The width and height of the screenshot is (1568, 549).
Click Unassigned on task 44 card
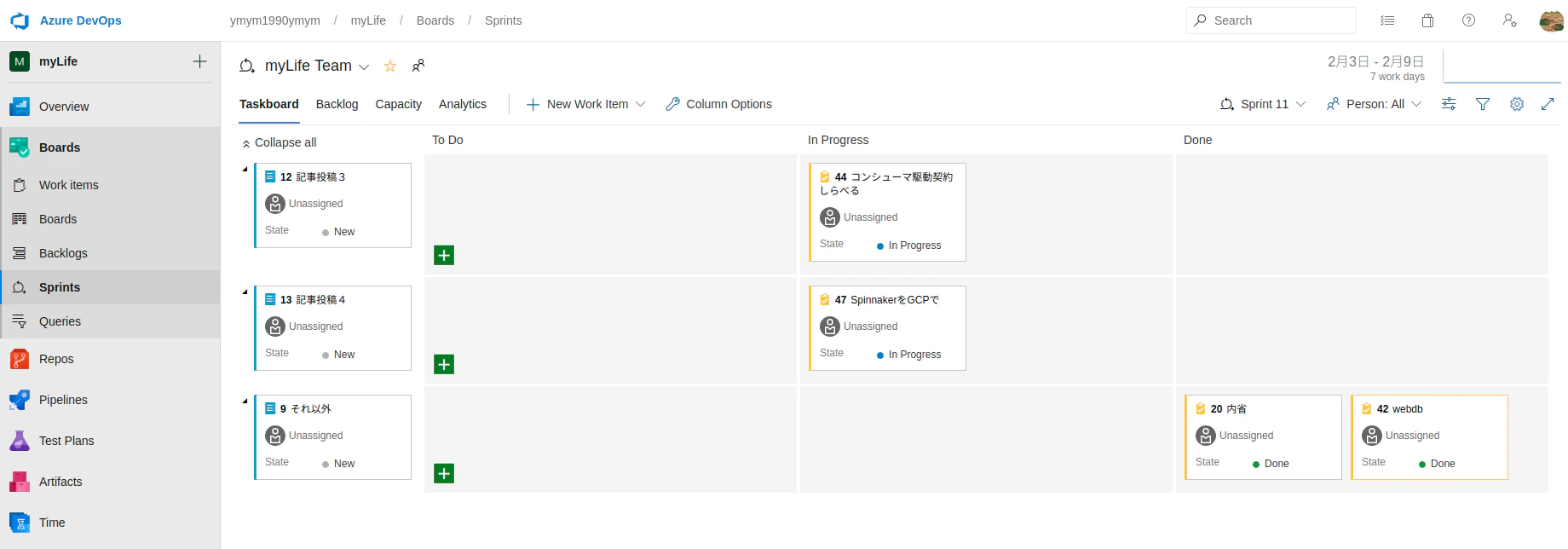(x=870, y=217)
